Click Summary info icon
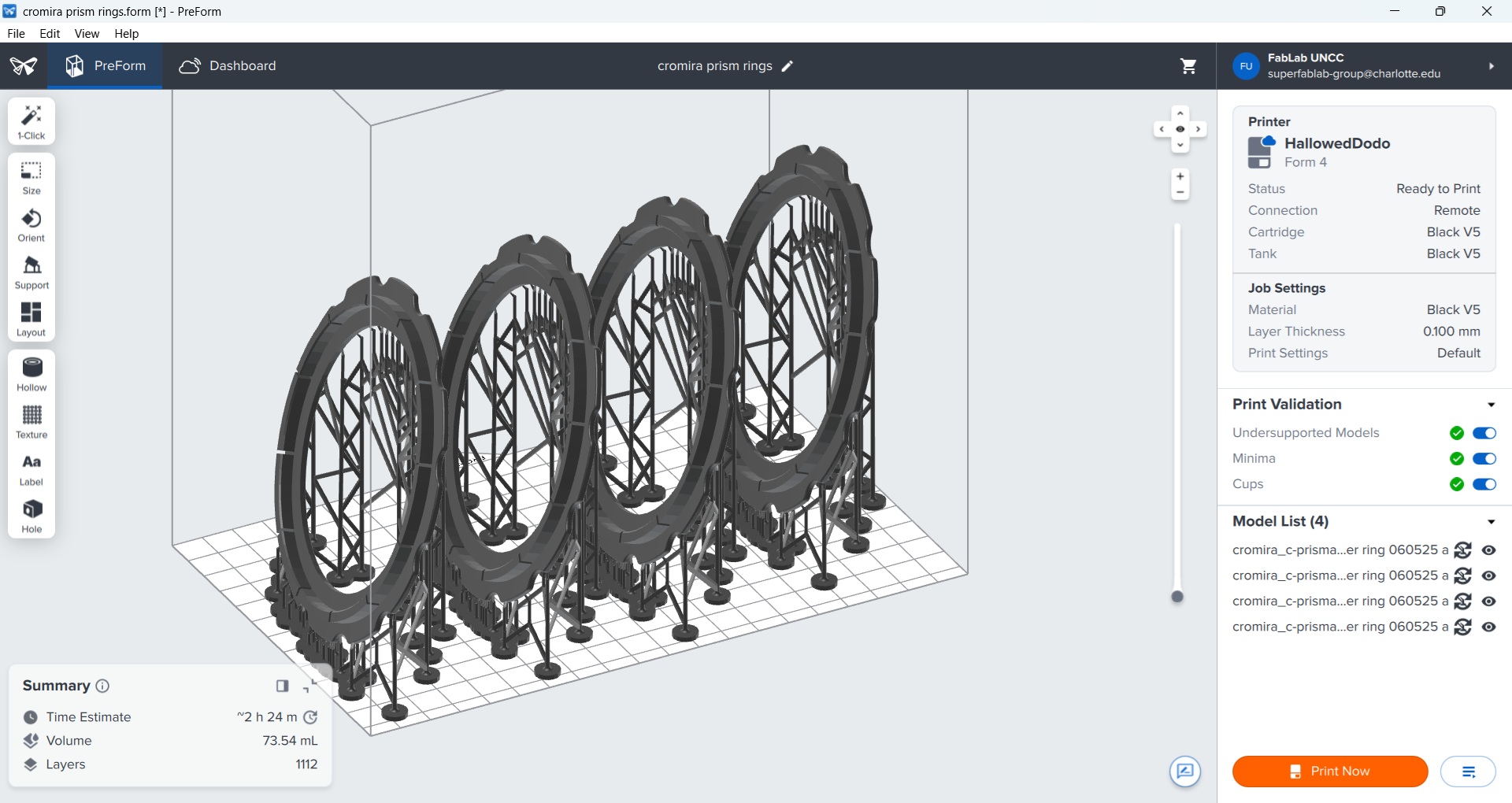This screenshot has height=803, width=1512. click(x=102, y=686)
